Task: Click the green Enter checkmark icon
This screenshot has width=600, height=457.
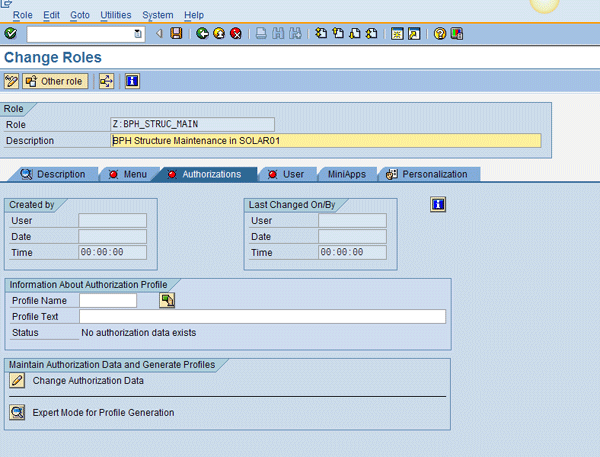Action: (11, 34)
